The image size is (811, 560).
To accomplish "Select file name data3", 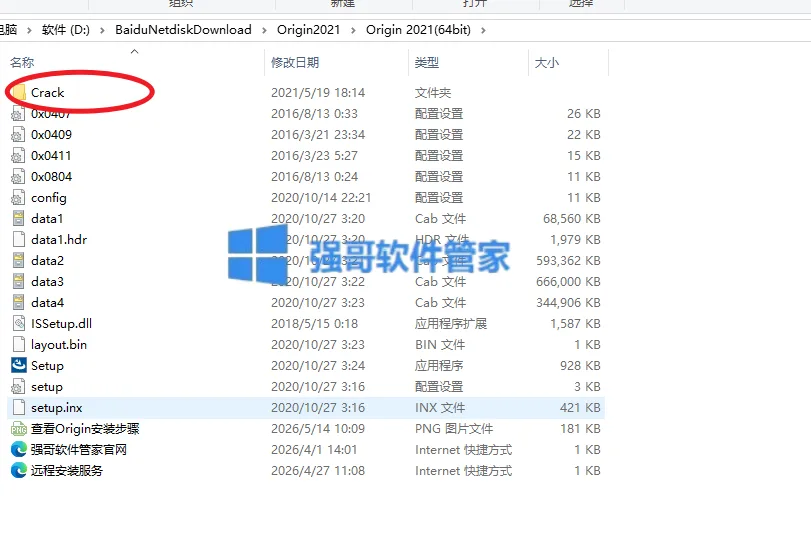I will (x=47, y=282).
